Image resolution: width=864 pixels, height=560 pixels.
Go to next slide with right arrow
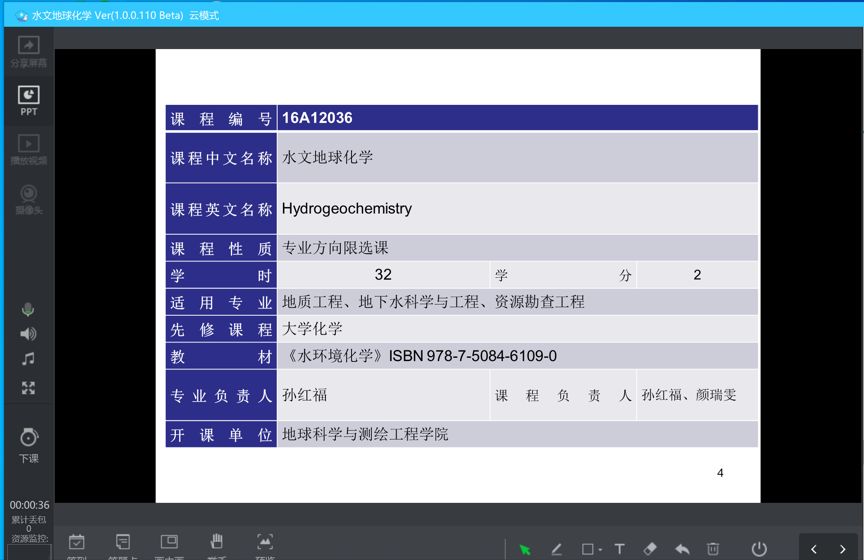pyautogui.click(x=842, y=549)
